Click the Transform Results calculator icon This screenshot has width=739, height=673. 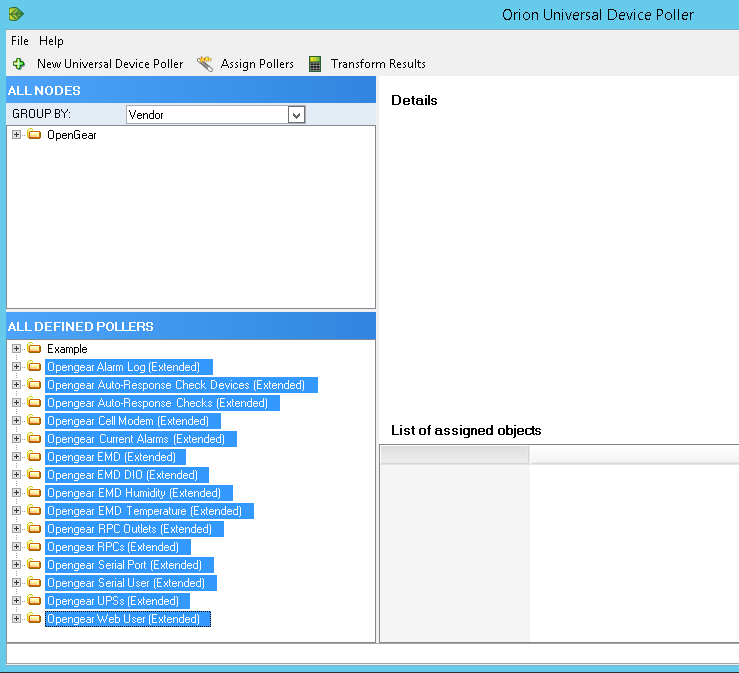(x=315, y=64)
